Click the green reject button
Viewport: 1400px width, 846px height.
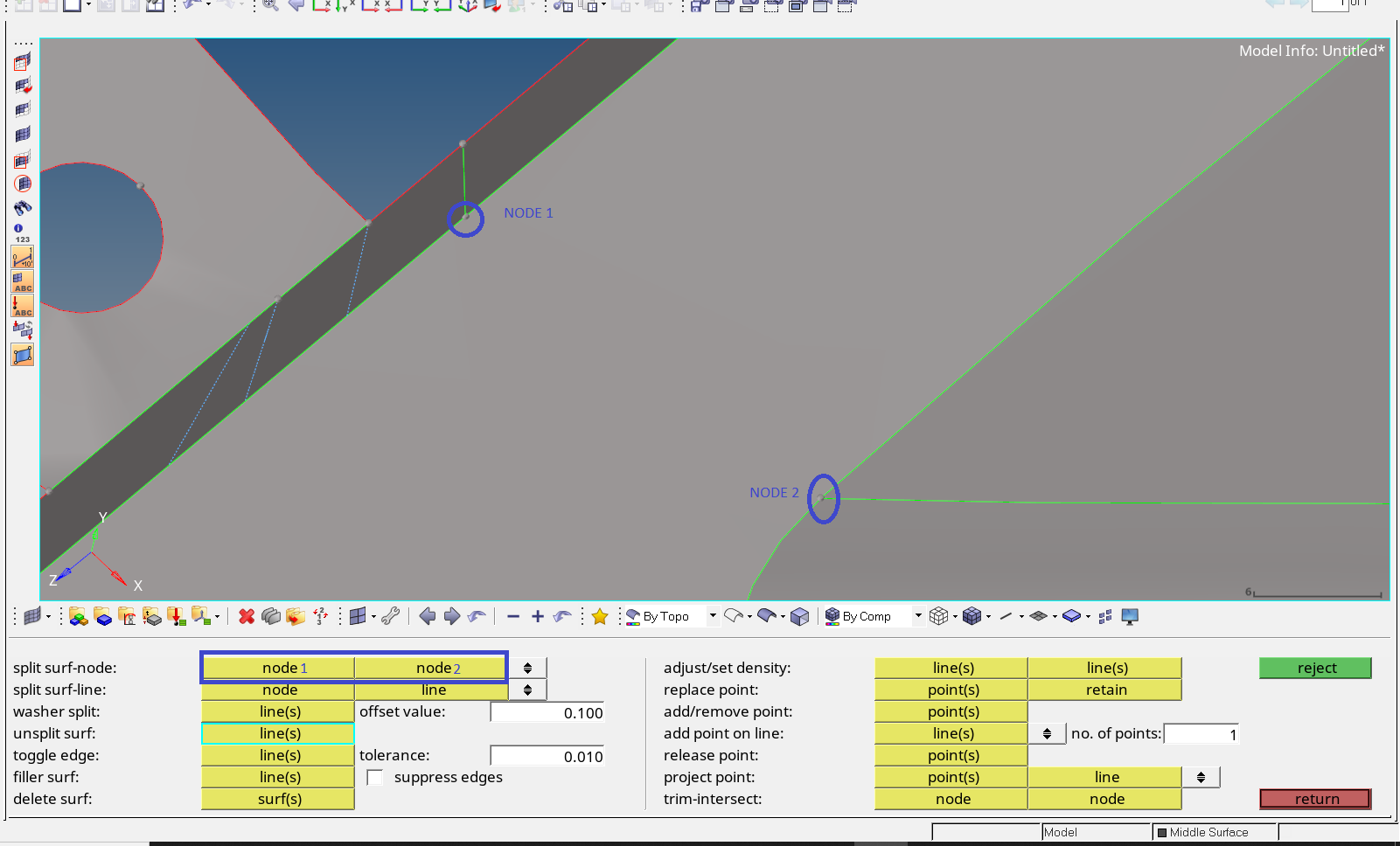(1315, 668)
